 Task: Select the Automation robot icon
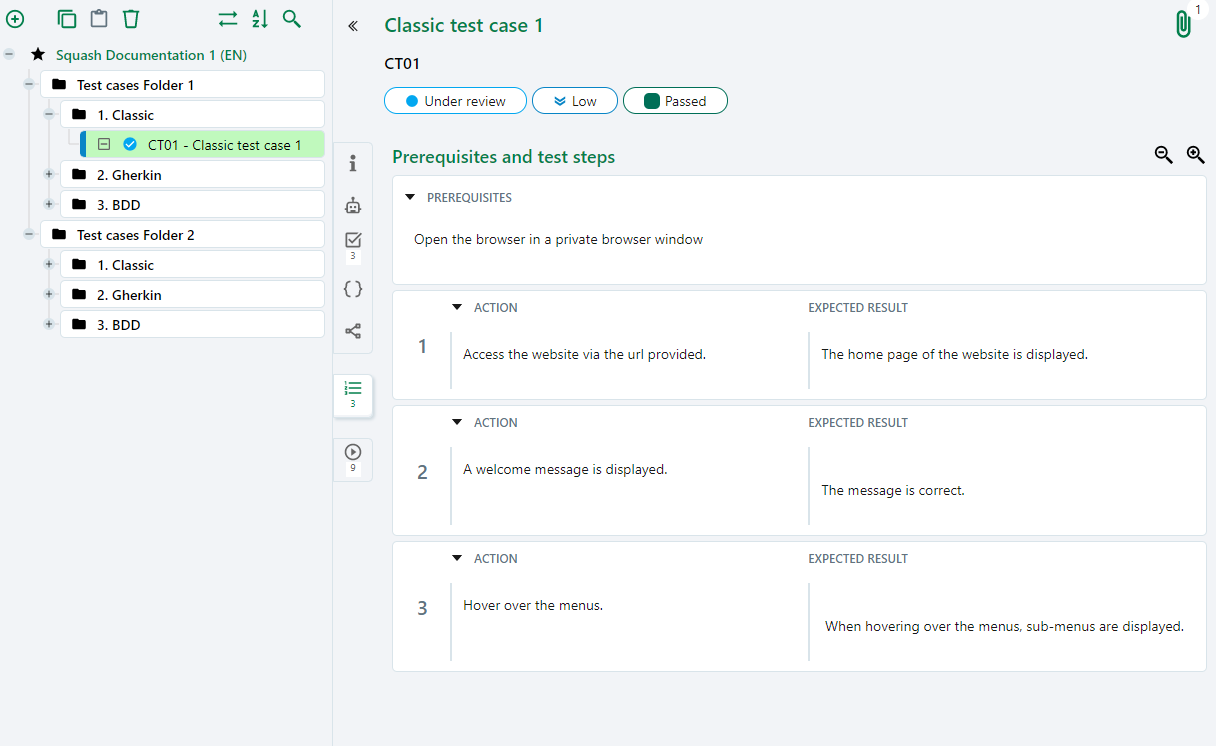pyautogui.click(x=353, y=205)
